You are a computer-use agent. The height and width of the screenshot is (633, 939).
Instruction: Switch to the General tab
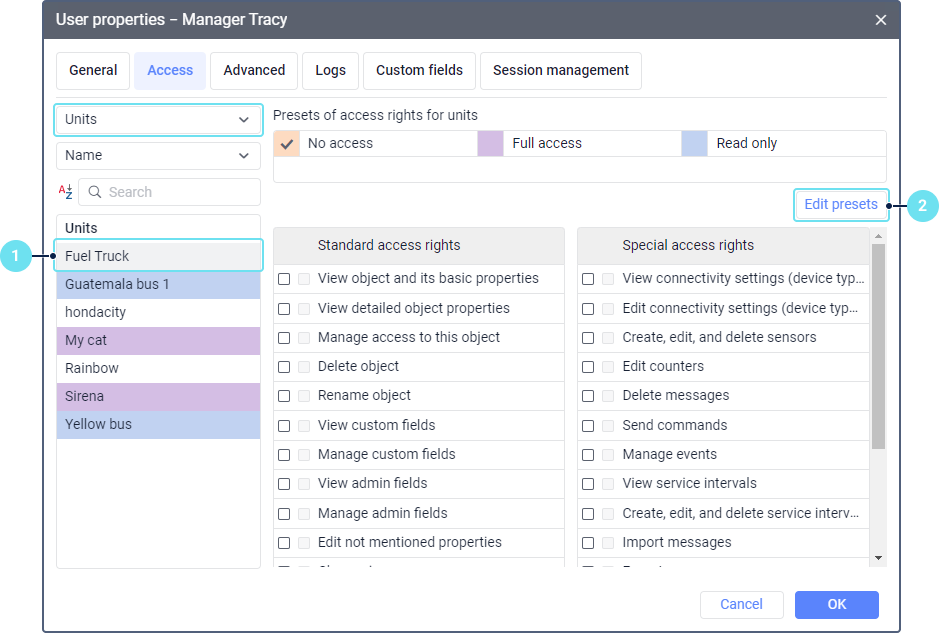pyautogui.click(x=93, y=70)
